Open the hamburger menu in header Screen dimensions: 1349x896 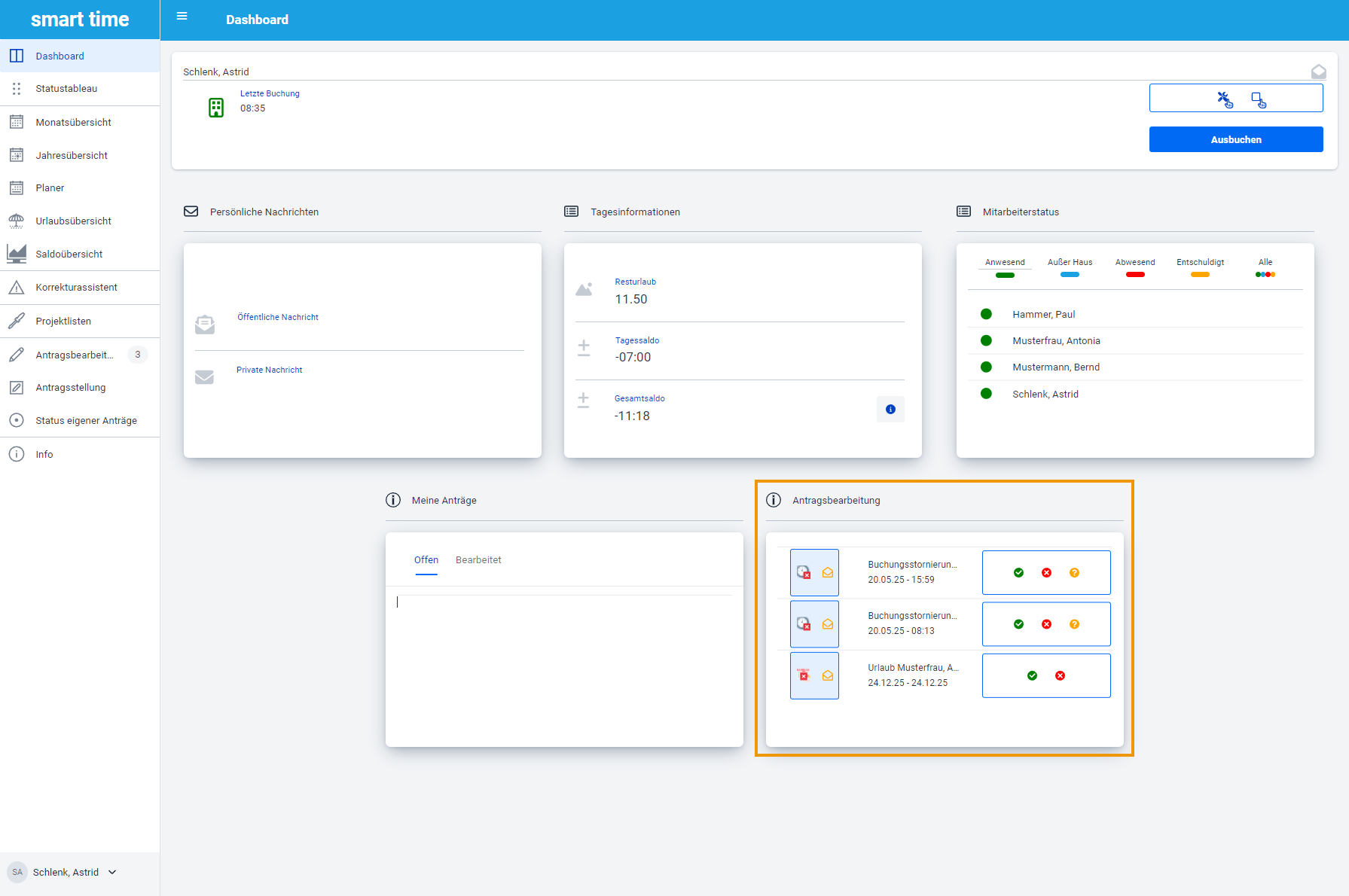[182, 17]
